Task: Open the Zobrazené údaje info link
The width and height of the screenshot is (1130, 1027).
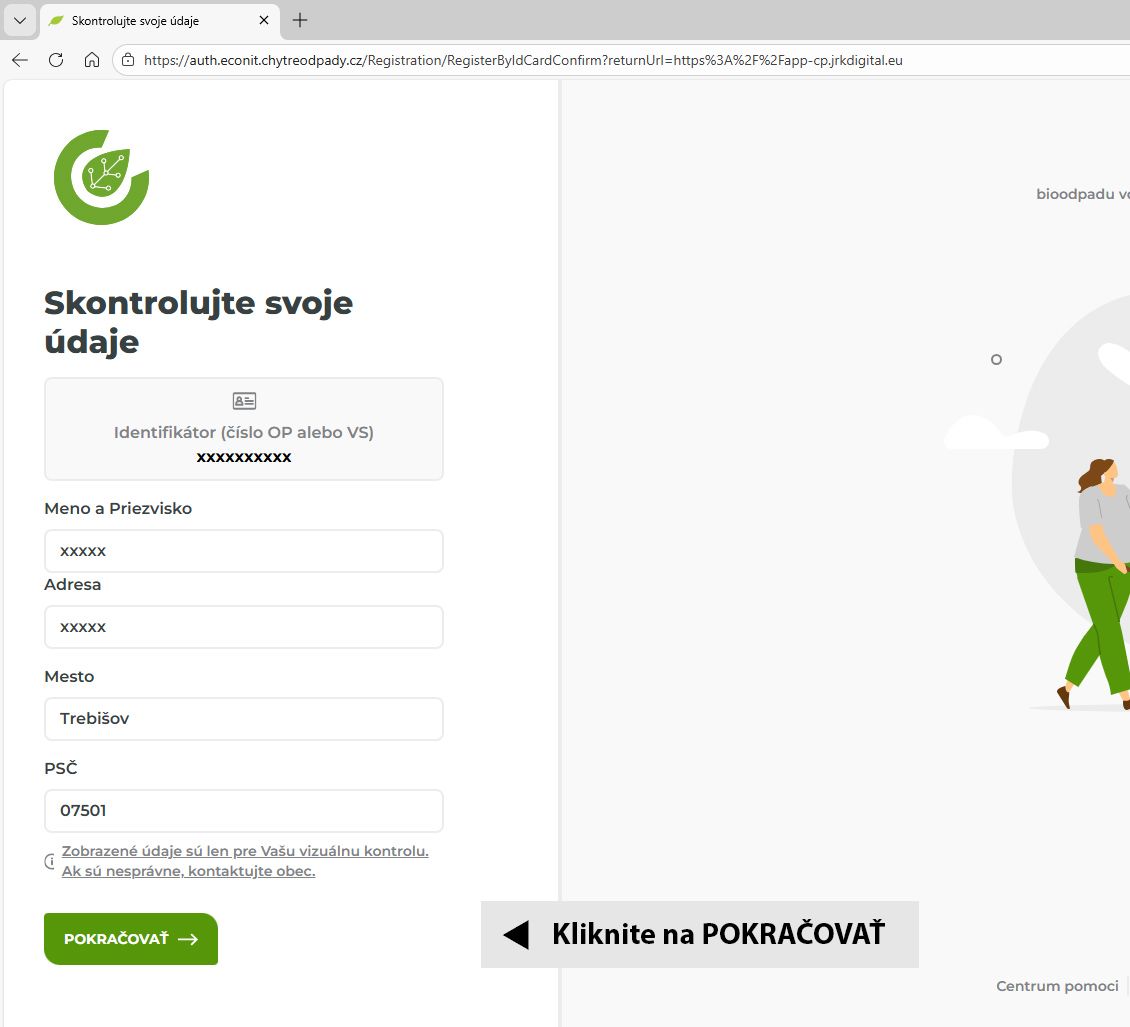Action: 245,861
